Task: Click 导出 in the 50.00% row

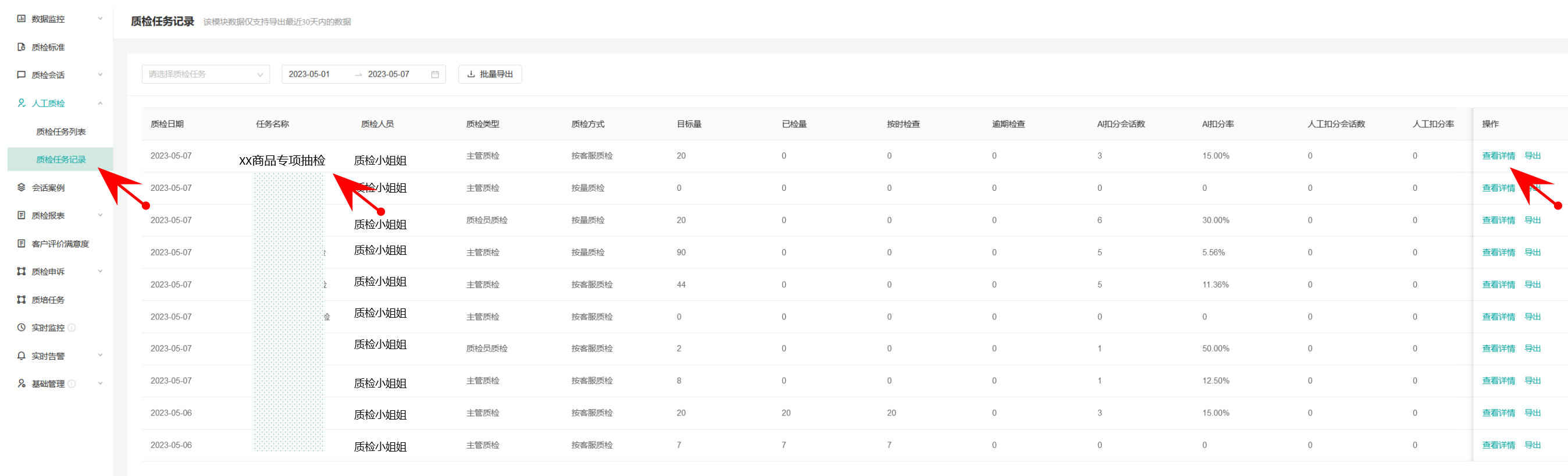Action: [x=1532, y=349]
